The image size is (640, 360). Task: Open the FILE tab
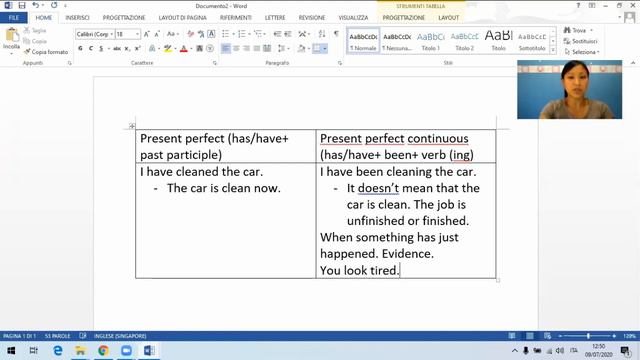coord(14,18)
